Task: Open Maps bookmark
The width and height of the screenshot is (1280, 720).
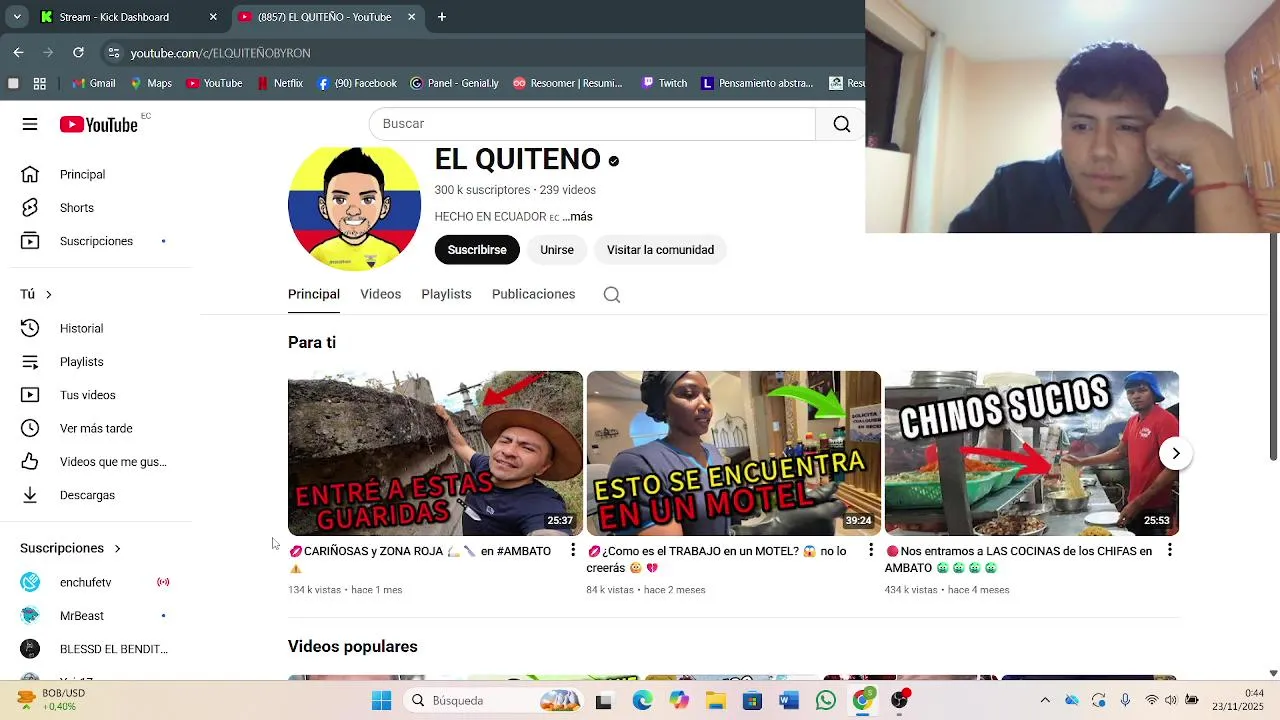Action: click(150, 83)
